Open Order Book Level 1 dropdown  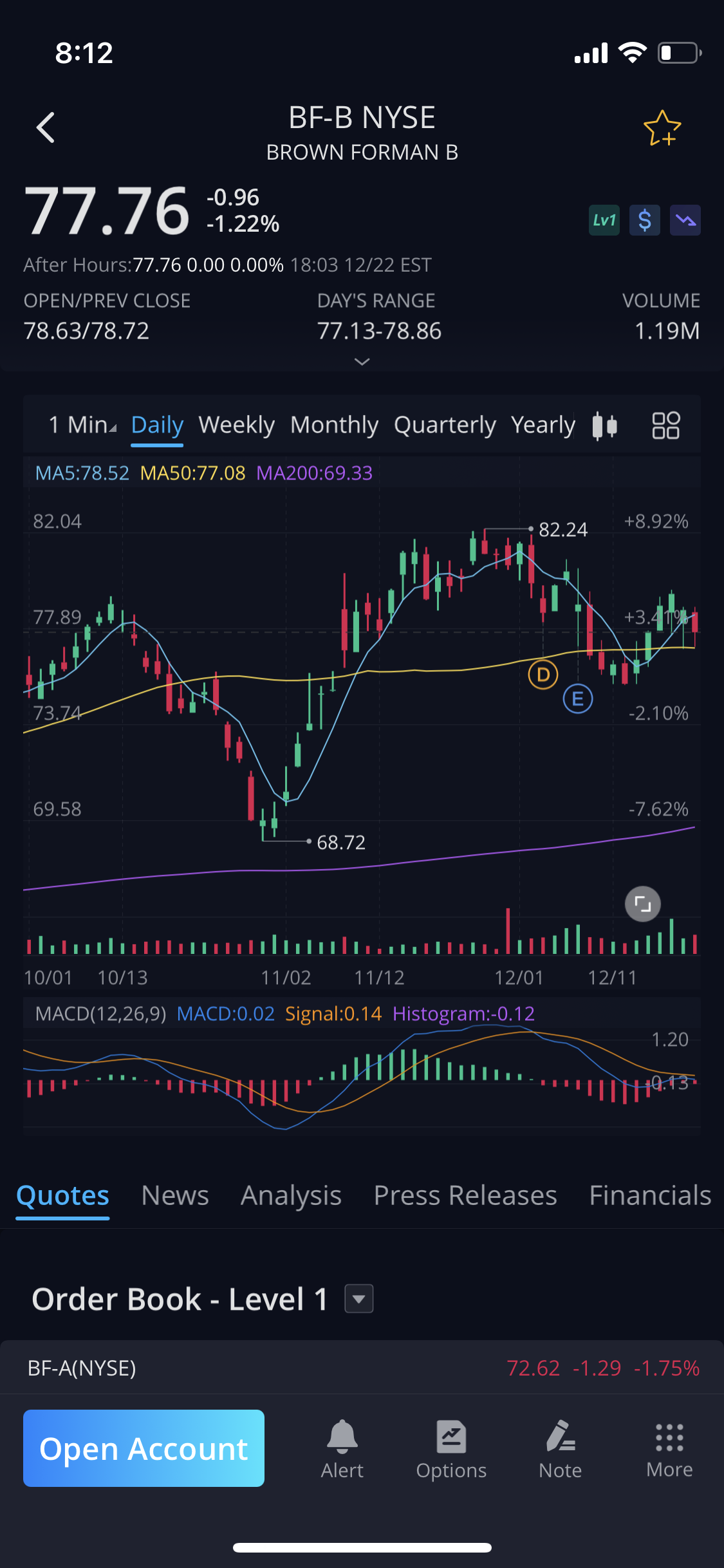[359, 1298]
